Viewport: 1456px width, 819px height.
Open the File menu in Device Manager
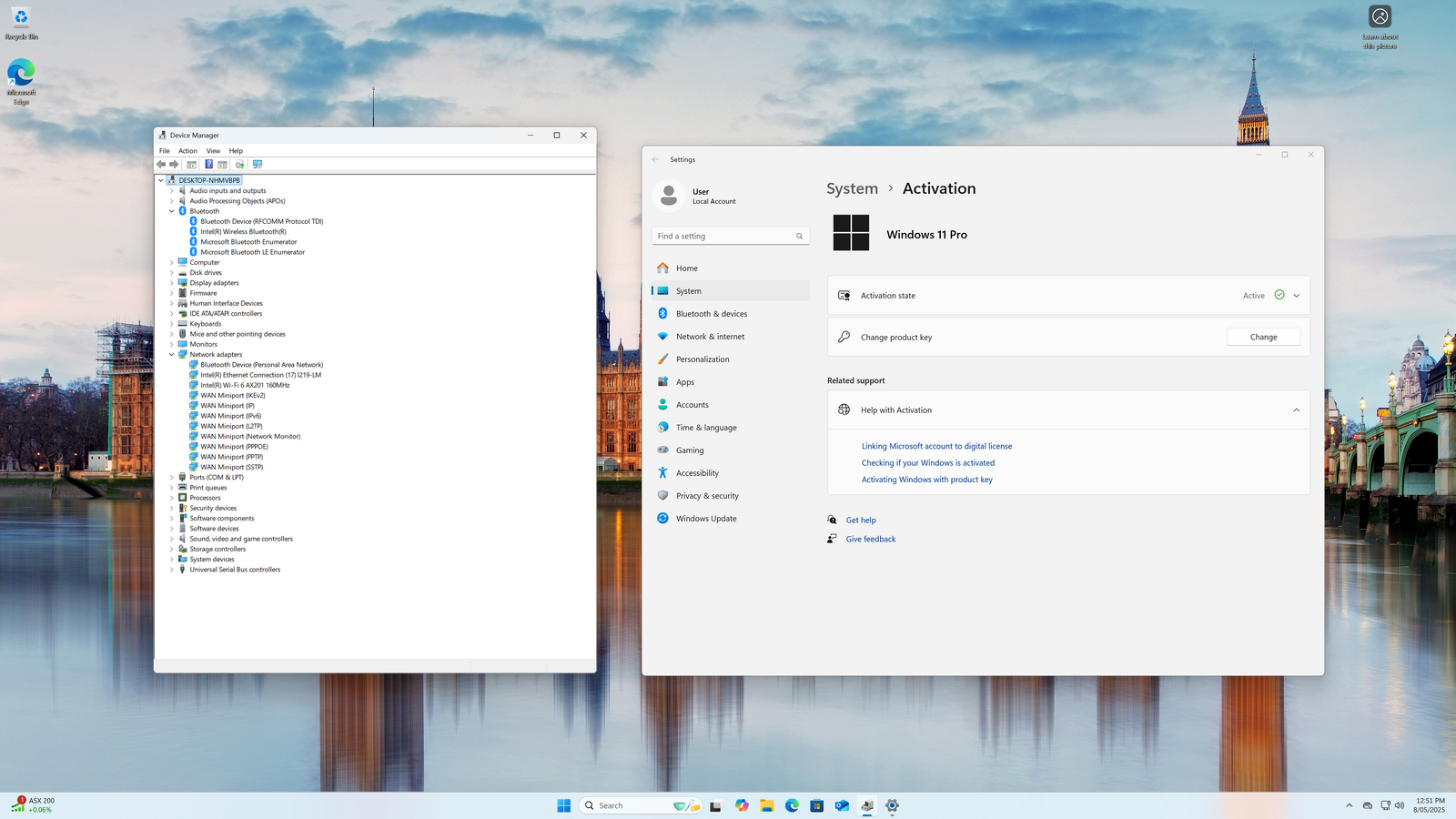pyautogui.click(x=165, y=151)
